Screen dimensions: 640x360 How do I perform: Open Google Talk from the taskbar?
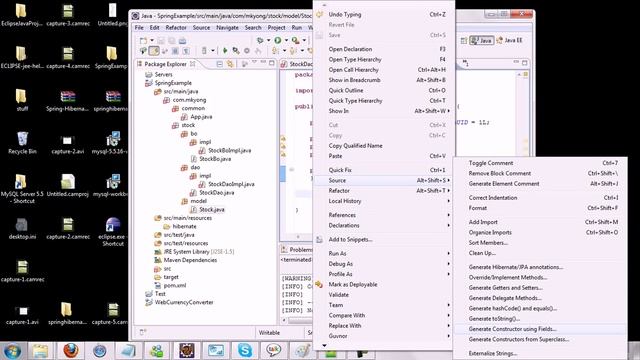point(273,351)
